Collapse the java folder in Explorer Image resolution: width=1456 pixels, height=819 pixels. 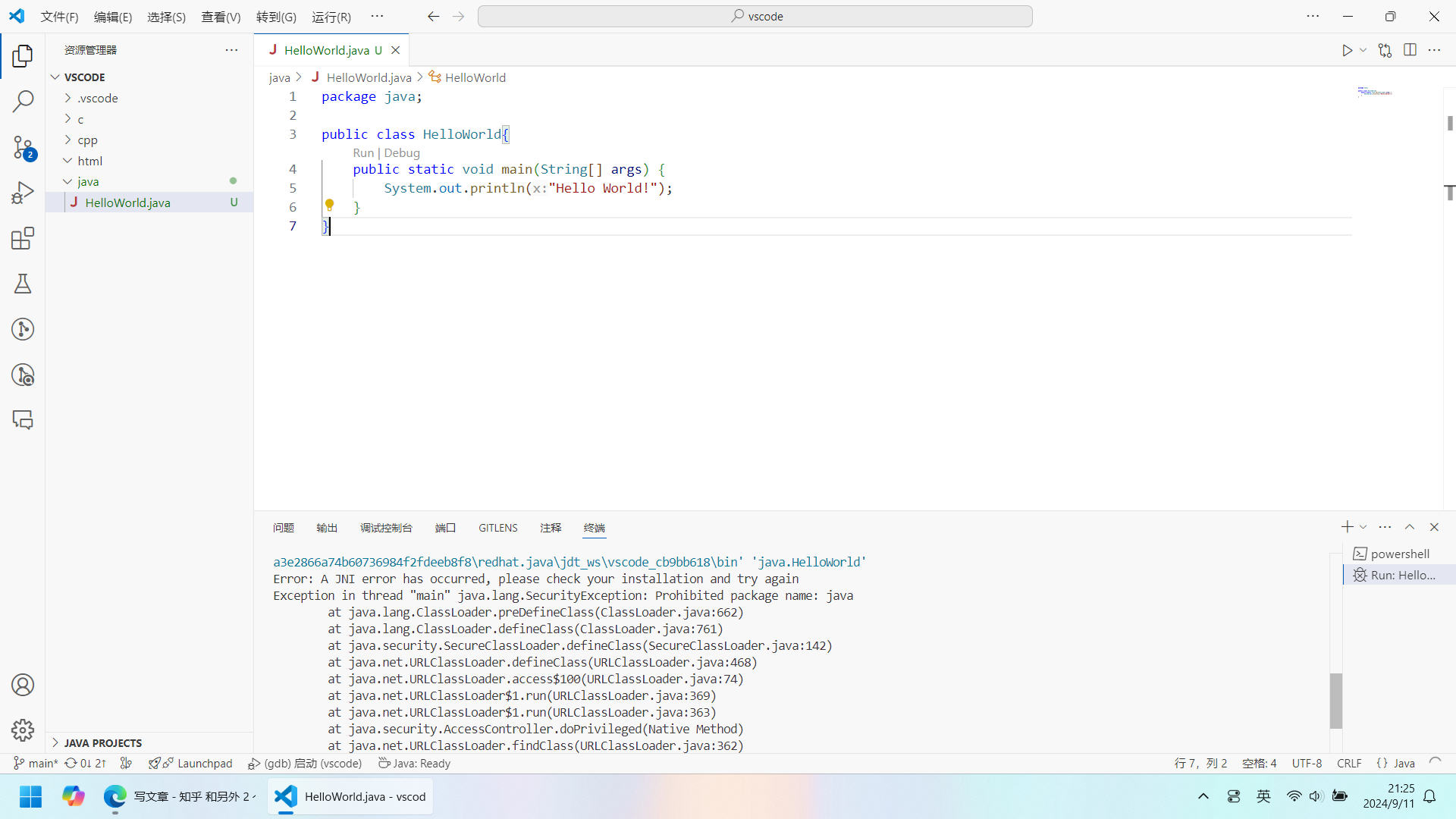pyautogui.click(x=67, y=181)
